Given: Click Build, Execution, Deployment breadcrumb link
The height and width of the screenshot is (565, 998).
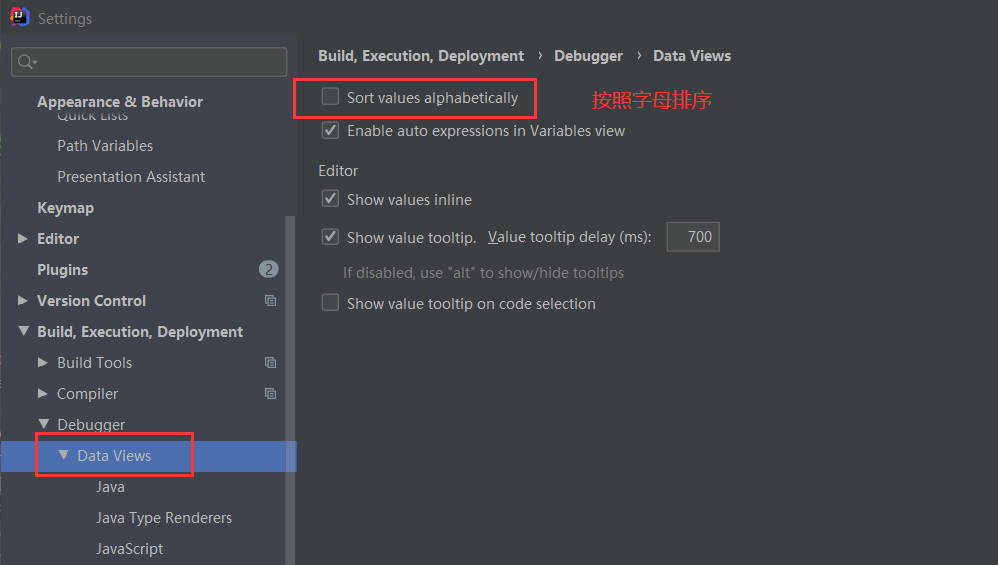Looking at the screenshot, I should [x=420, y=56].
